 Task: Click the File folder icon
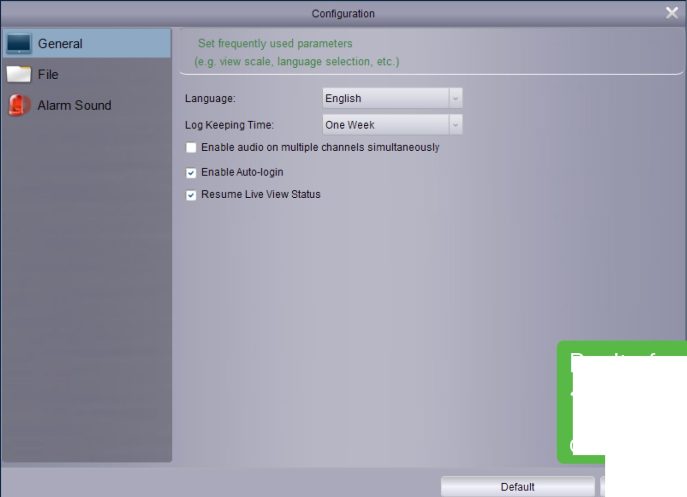click(19, 75)
